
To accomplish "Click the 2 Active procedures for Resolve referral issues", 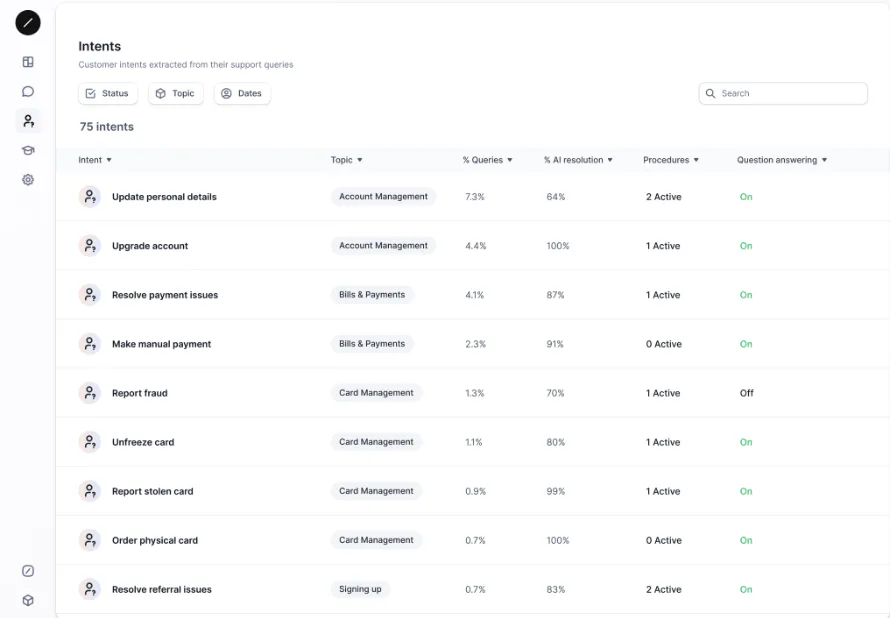I will click(664, 590).
